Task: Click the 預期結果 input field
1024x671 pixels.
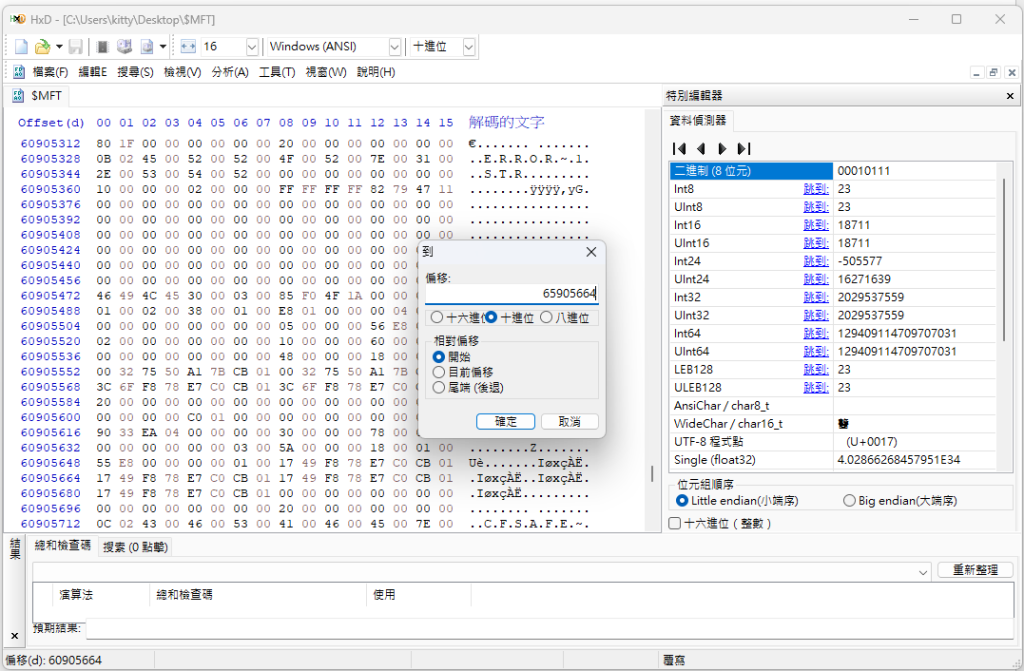Action: [549, 629]
